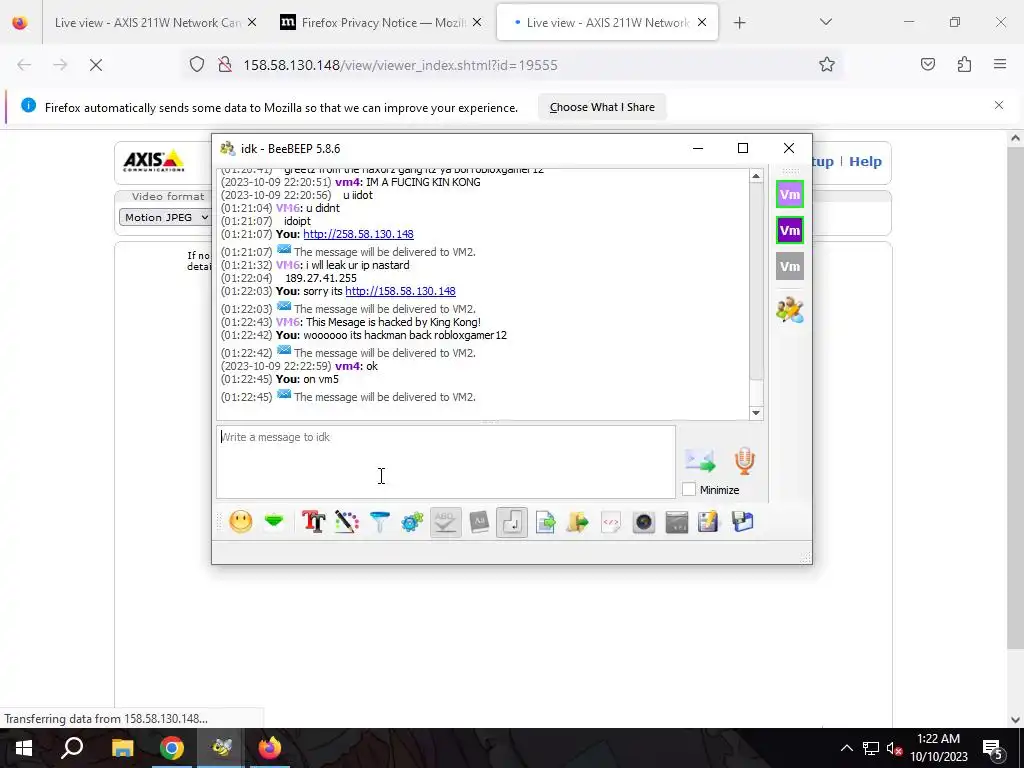Open a new Firefox tab

point(739,23)
